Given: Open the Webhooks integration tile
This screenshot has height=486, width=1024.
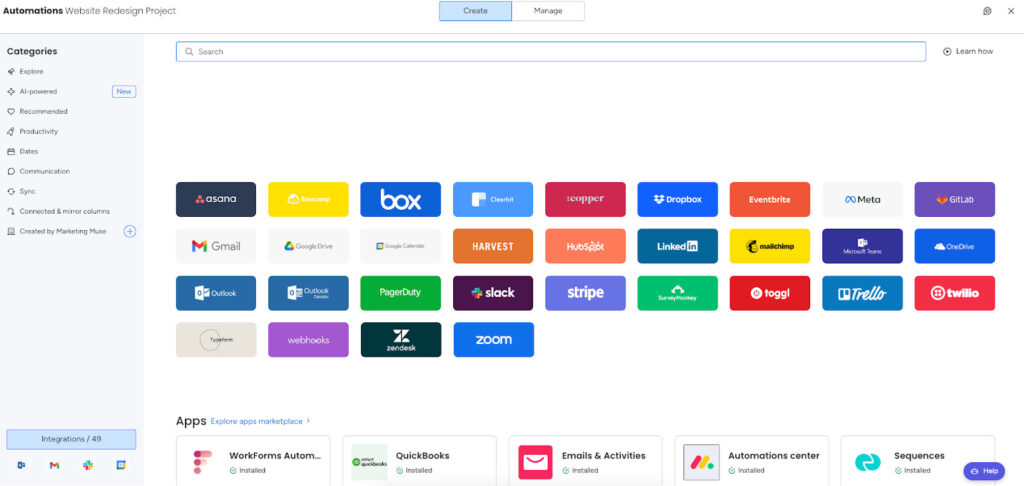Looking at the screenshot, I should 308,340.
